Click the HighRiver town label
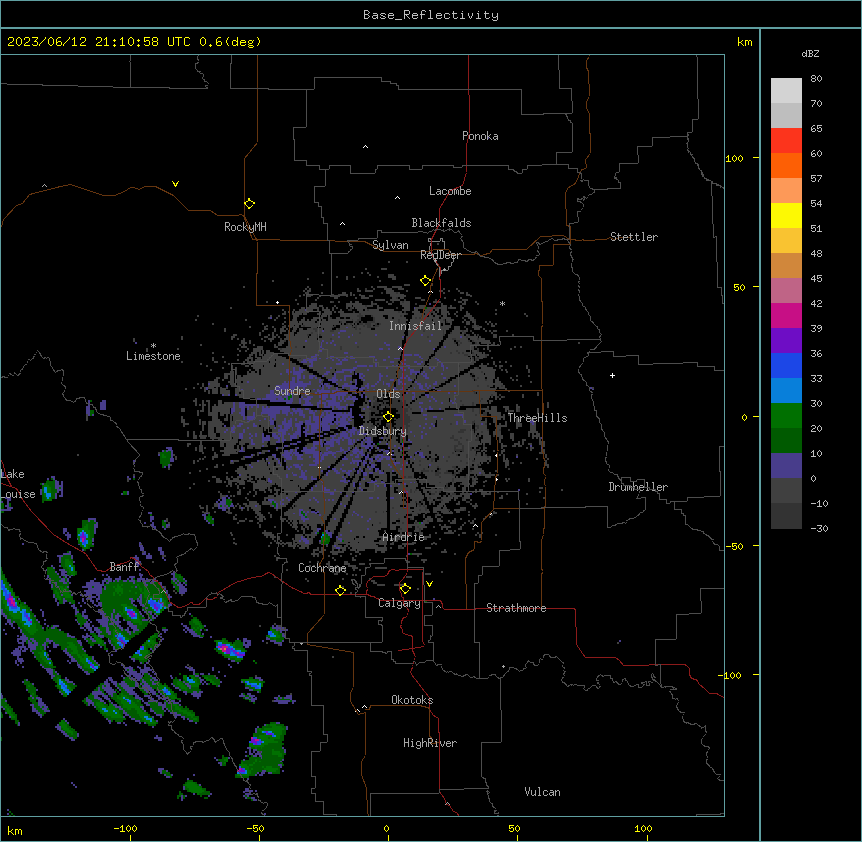Screen dimensions: 862x842 coord(430,743)
